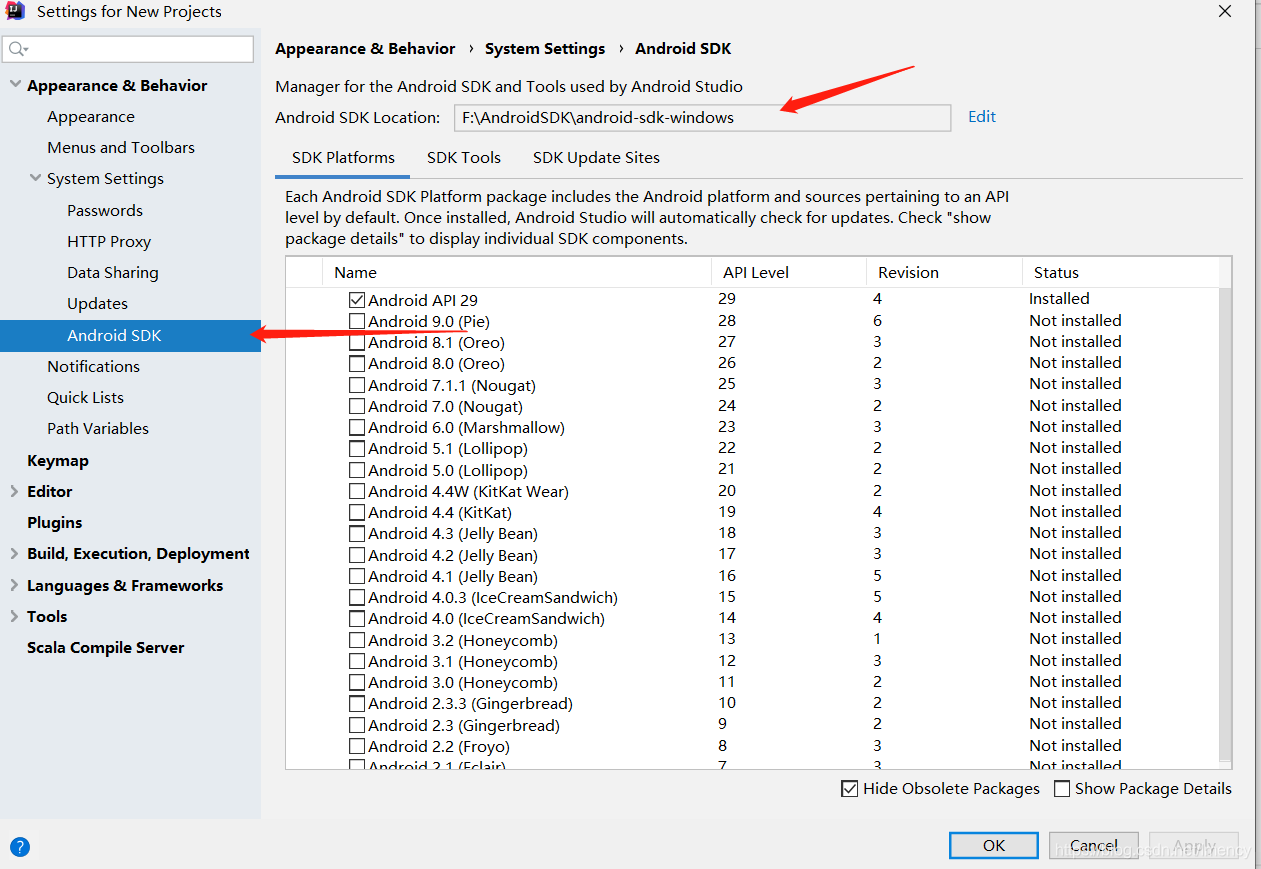Open Quick Lists settings
1261x869 pixels.
click(x=85, y=397)
